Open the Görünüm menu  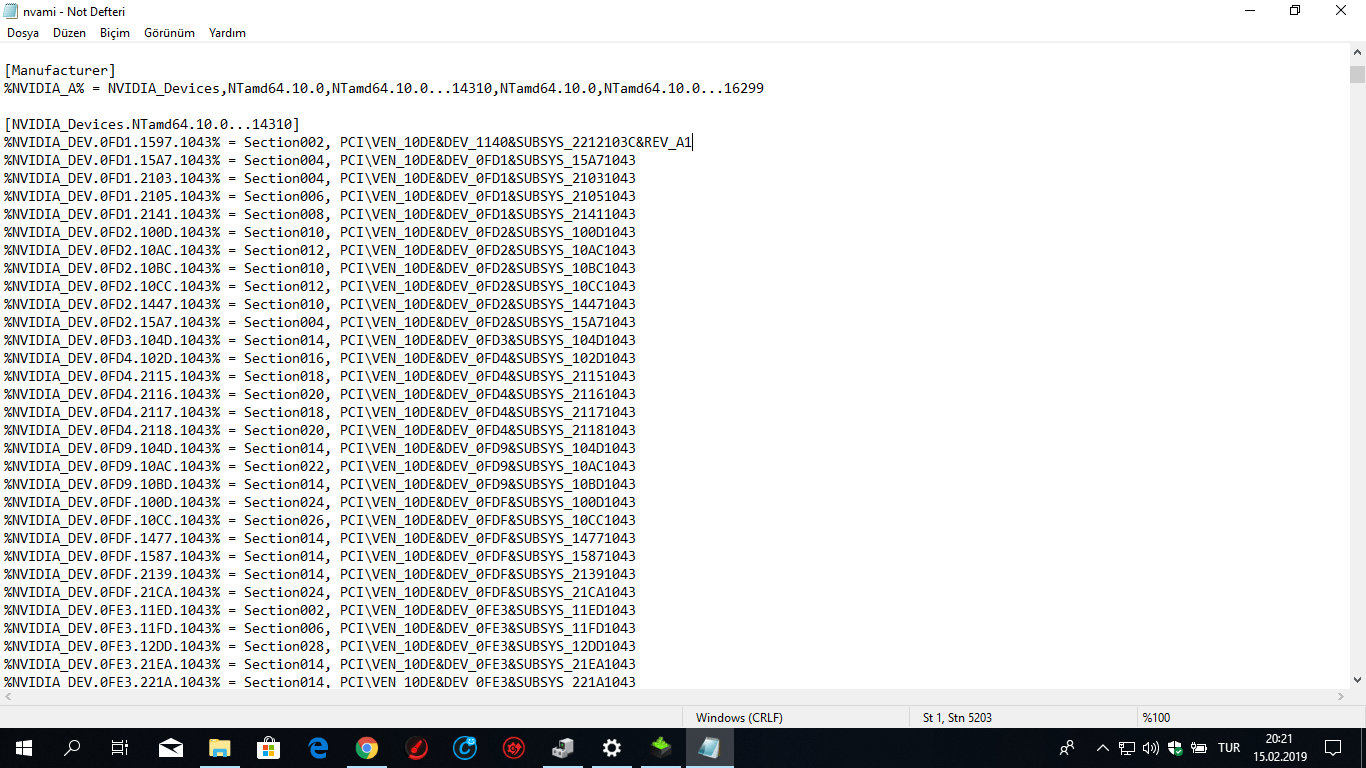click(169, 33)
